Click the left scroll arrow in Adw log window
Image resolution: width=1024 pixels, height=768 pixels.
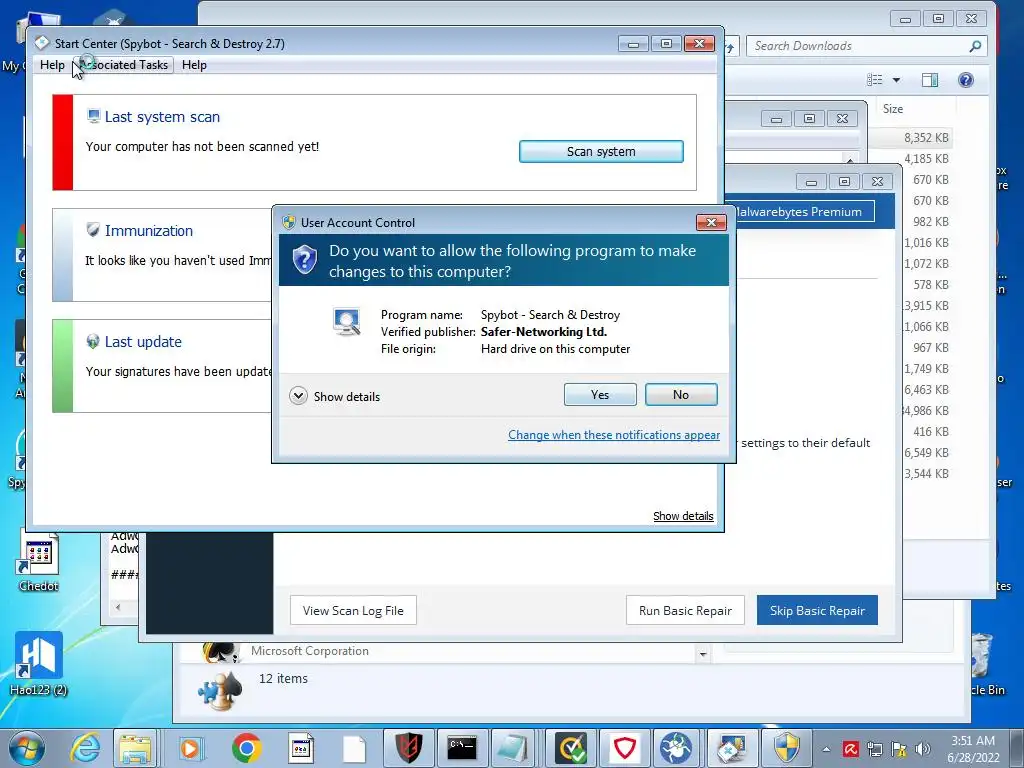pos(118,607)
